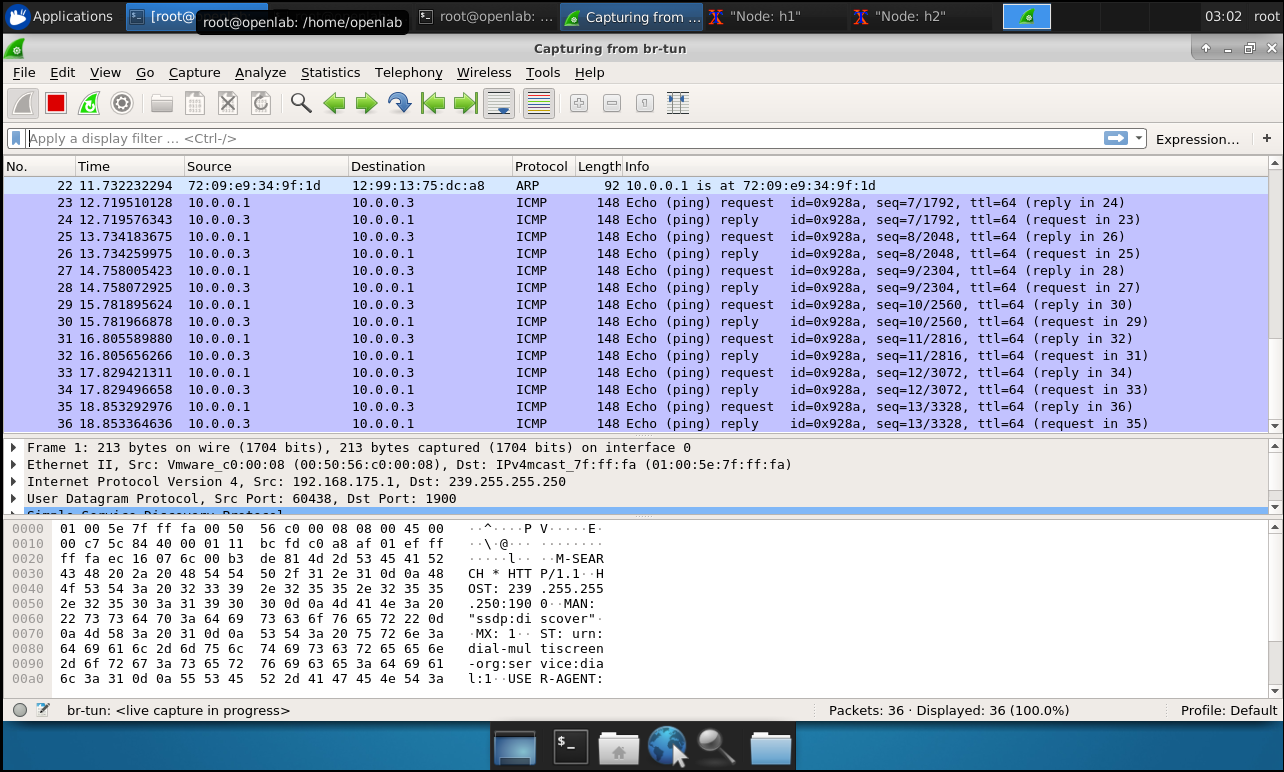This screenshot has height=772, width=1284.
Task: Restart the current capture
Action: 89,103
